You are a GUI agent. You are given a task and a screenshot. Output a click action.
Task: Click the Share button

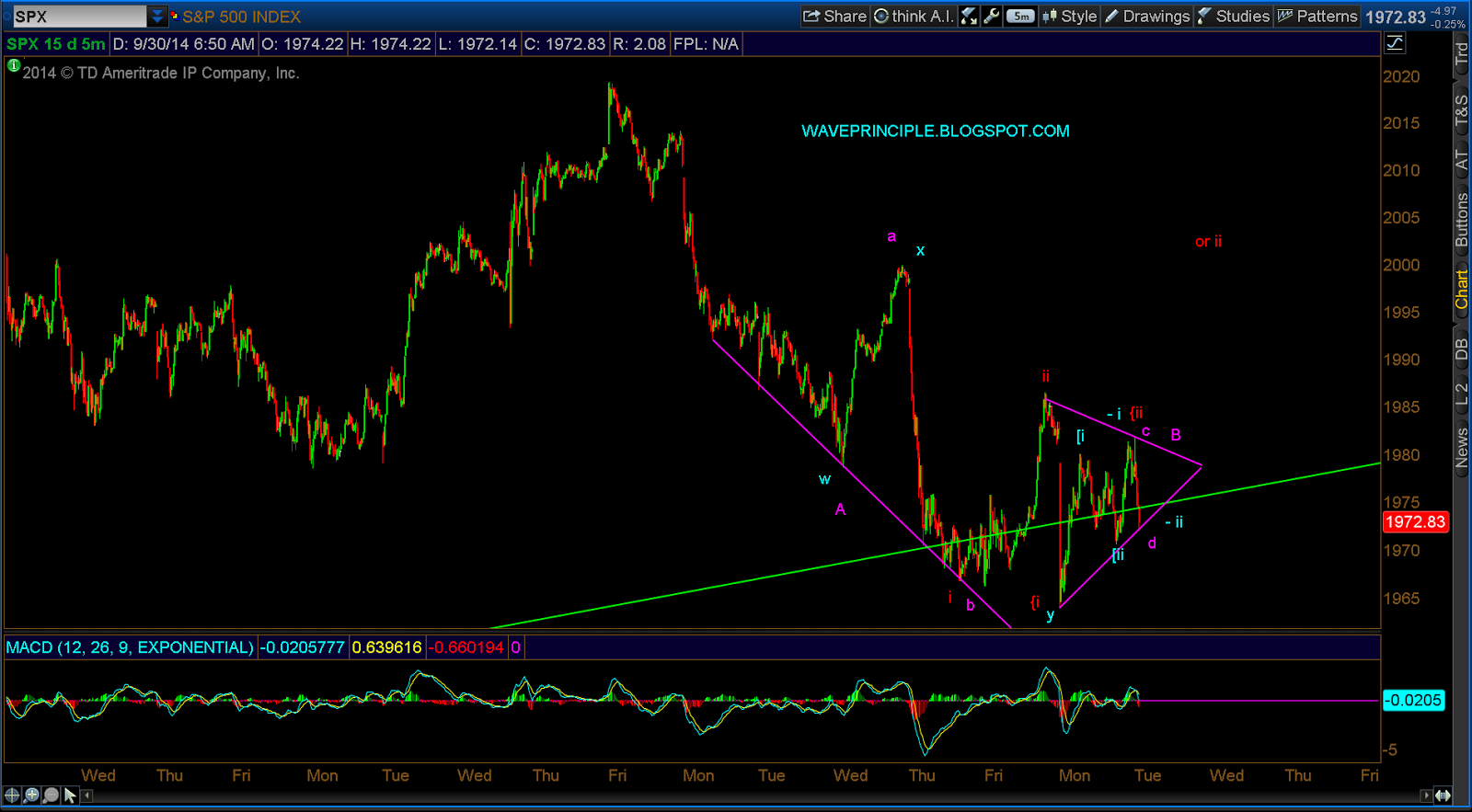pos(834,16)
